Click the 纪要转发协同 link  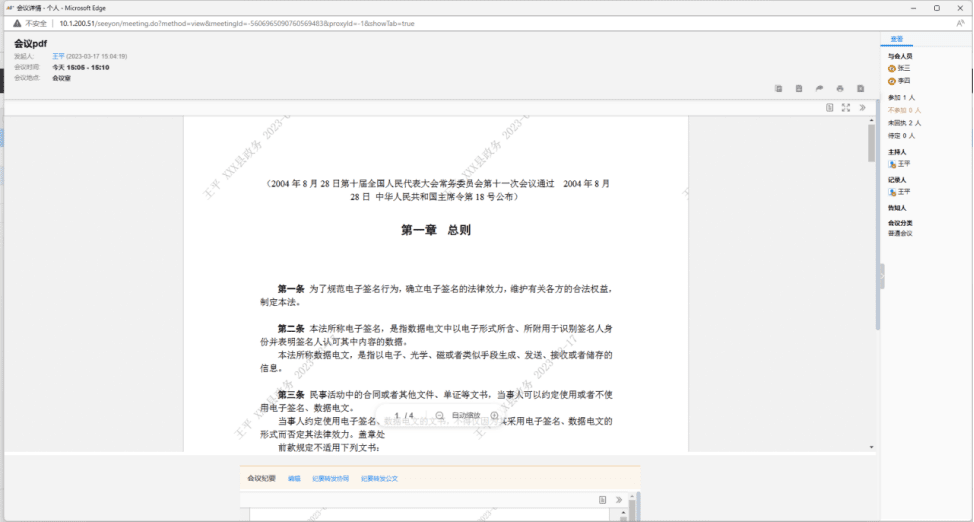(x=330, y=478)
